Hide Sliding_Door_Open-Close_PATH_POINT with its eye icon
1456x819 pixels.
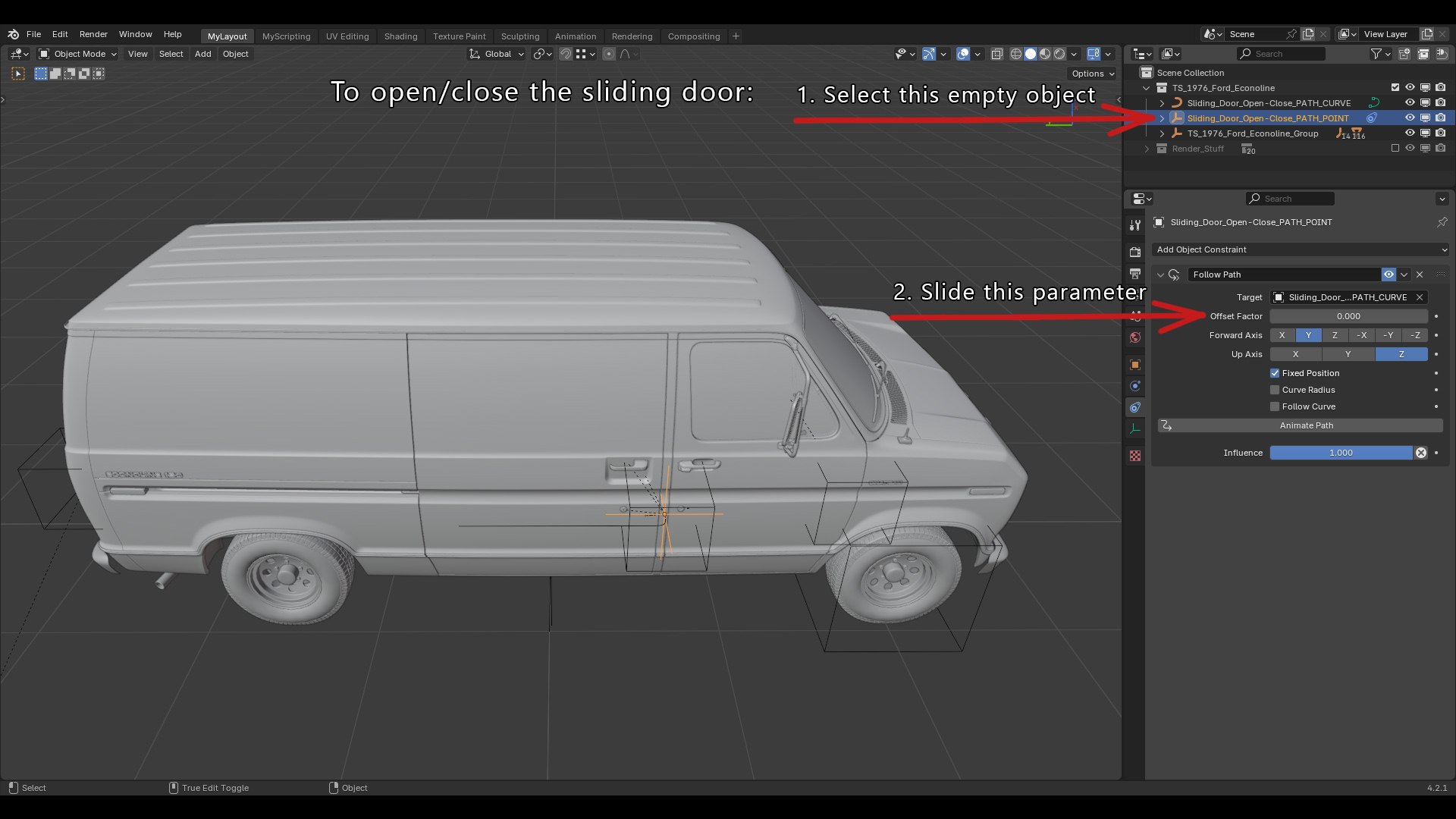[x=1410, y=118]
